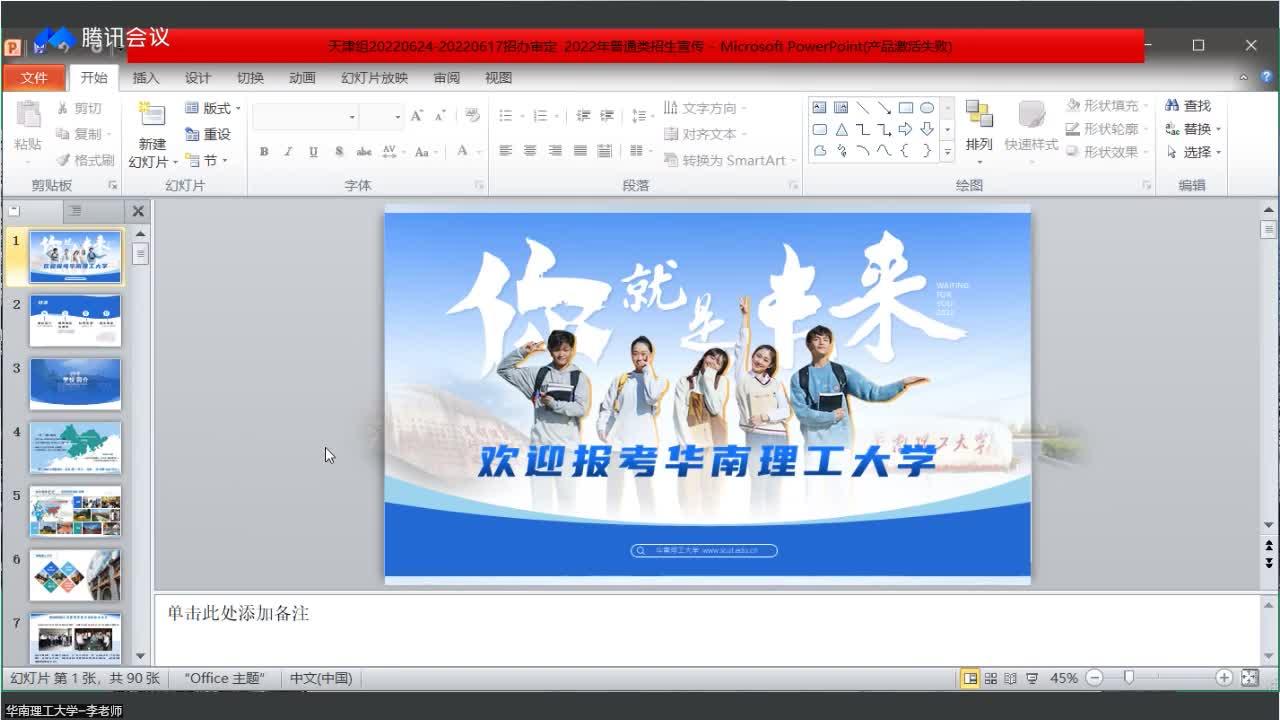Switch to the 视图 view tab
The width and height of the screenshot is (1280, 720).
(498, 78)
